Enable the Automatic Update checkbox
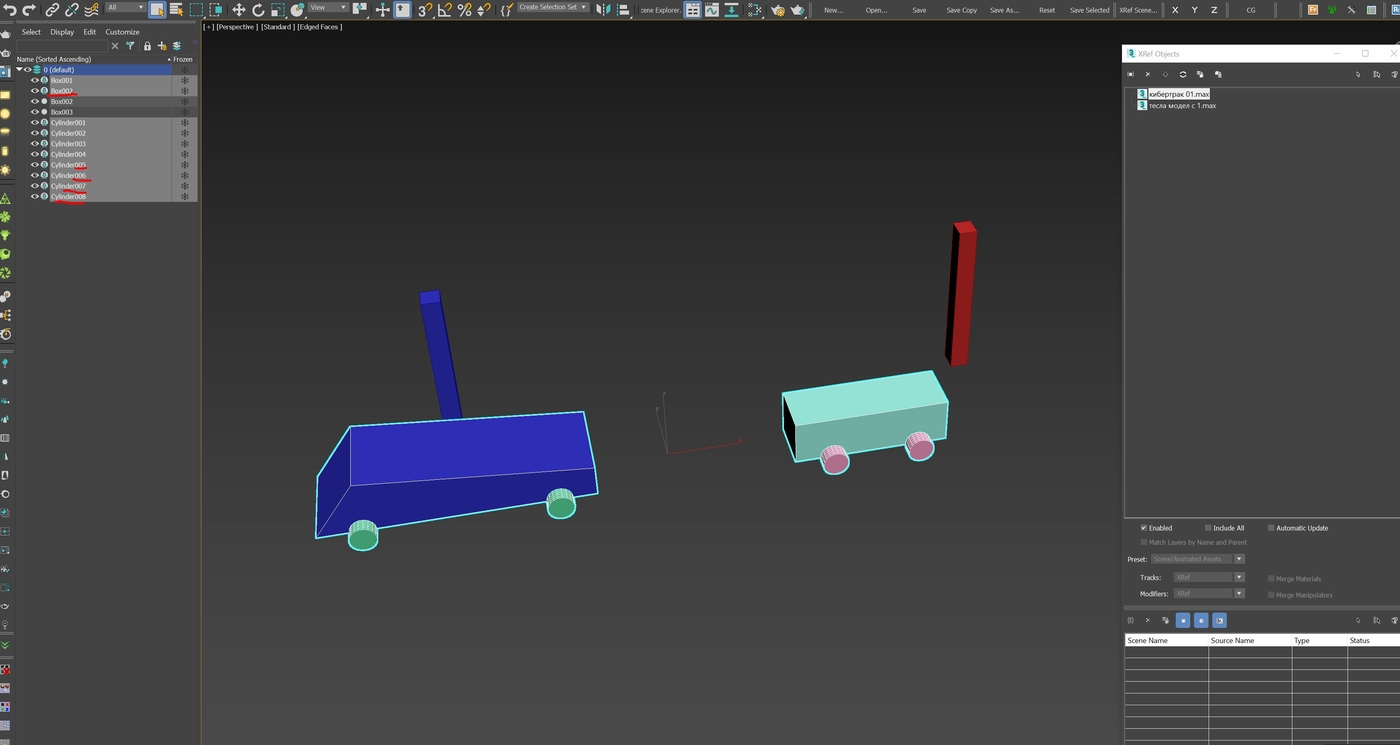 tap(1271, 528)
